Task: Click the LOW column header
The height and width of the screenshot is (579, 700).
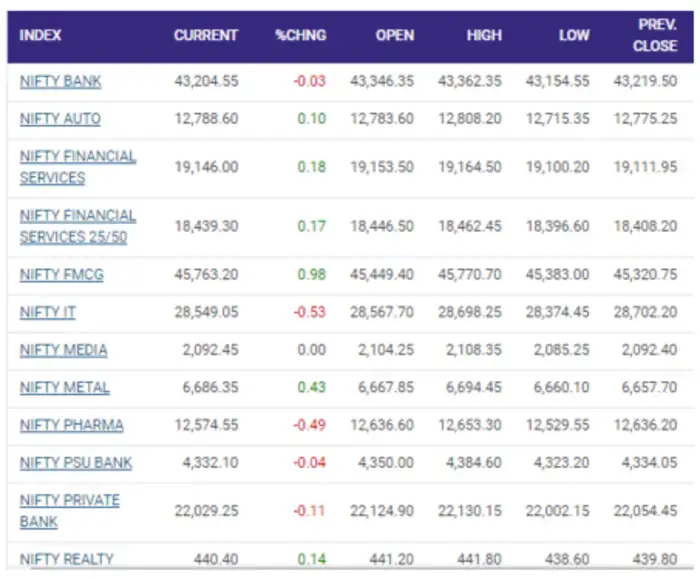Action: pos(574,35)
